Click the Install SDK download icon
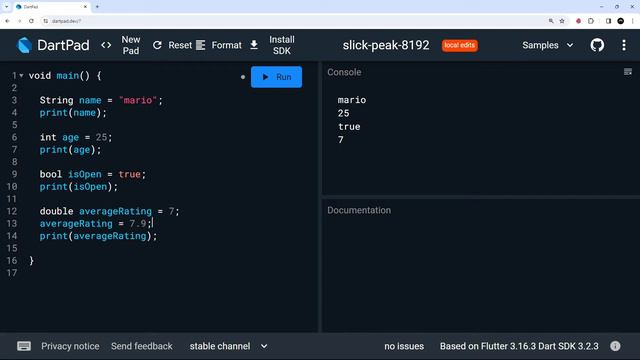Viewport: 640px width, 360px height. click(254, 45)
